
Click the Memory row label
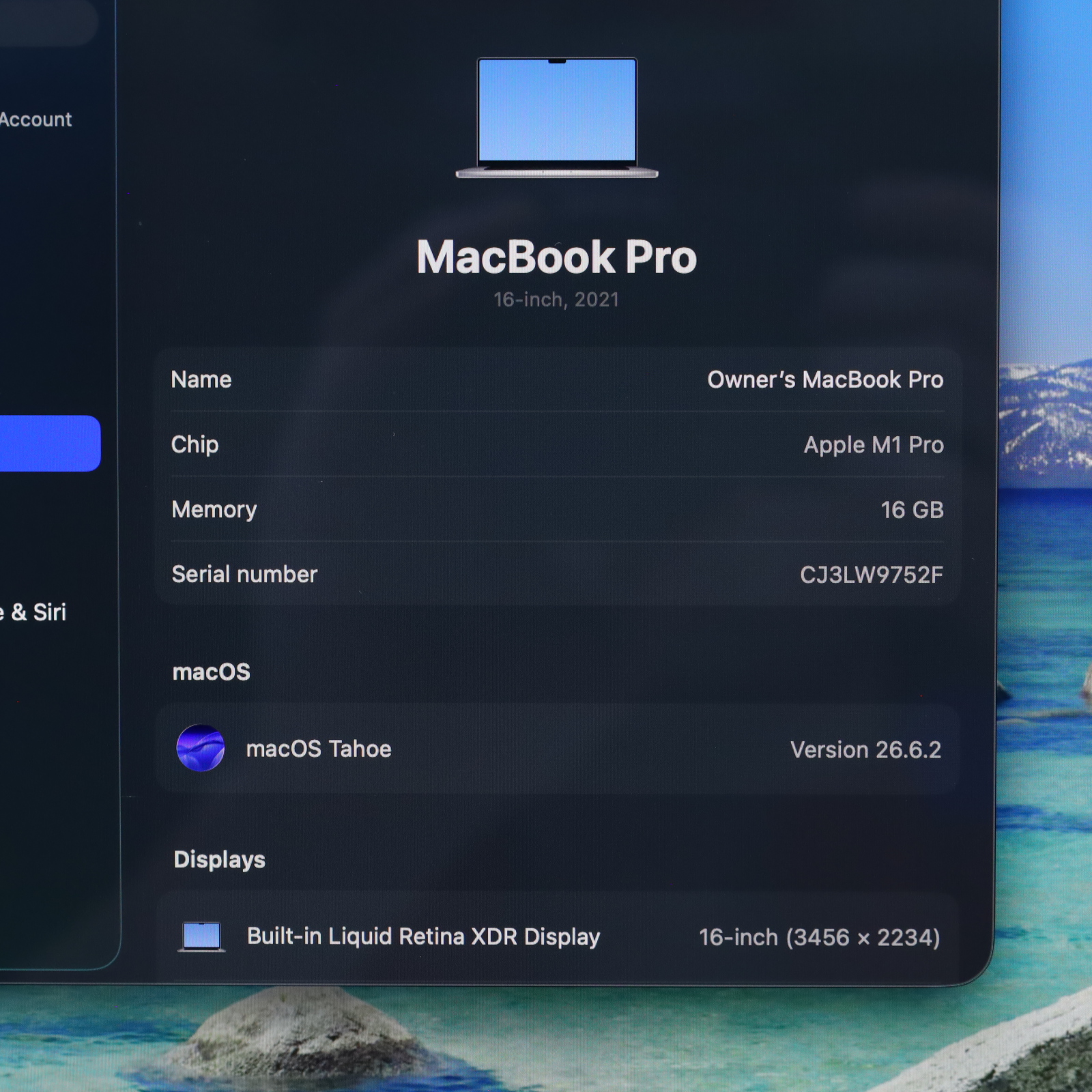(x=214, y=510)
